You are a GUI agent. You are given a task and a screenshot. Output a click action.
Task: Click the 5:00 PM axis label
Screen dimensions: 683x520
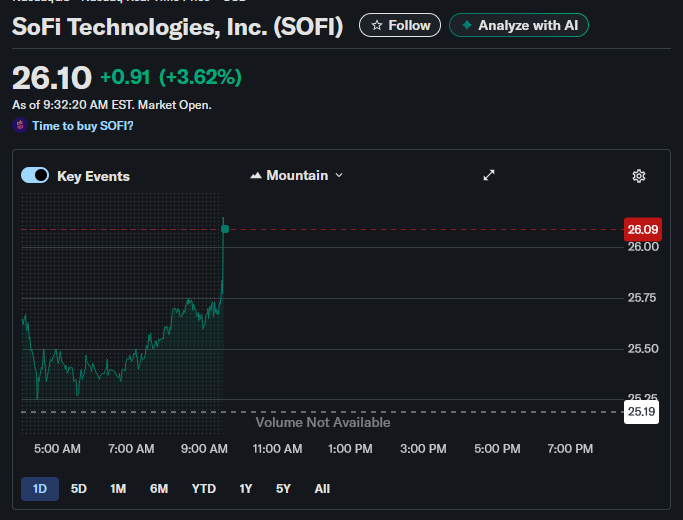497,449
